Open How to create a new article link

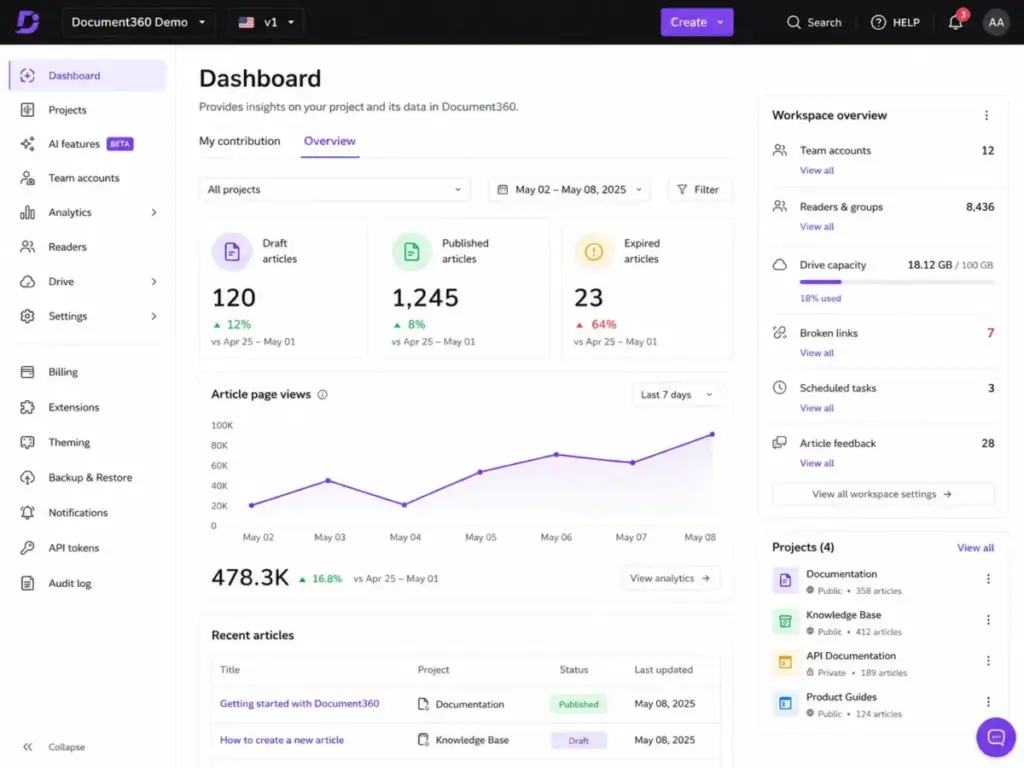point(281,740)
